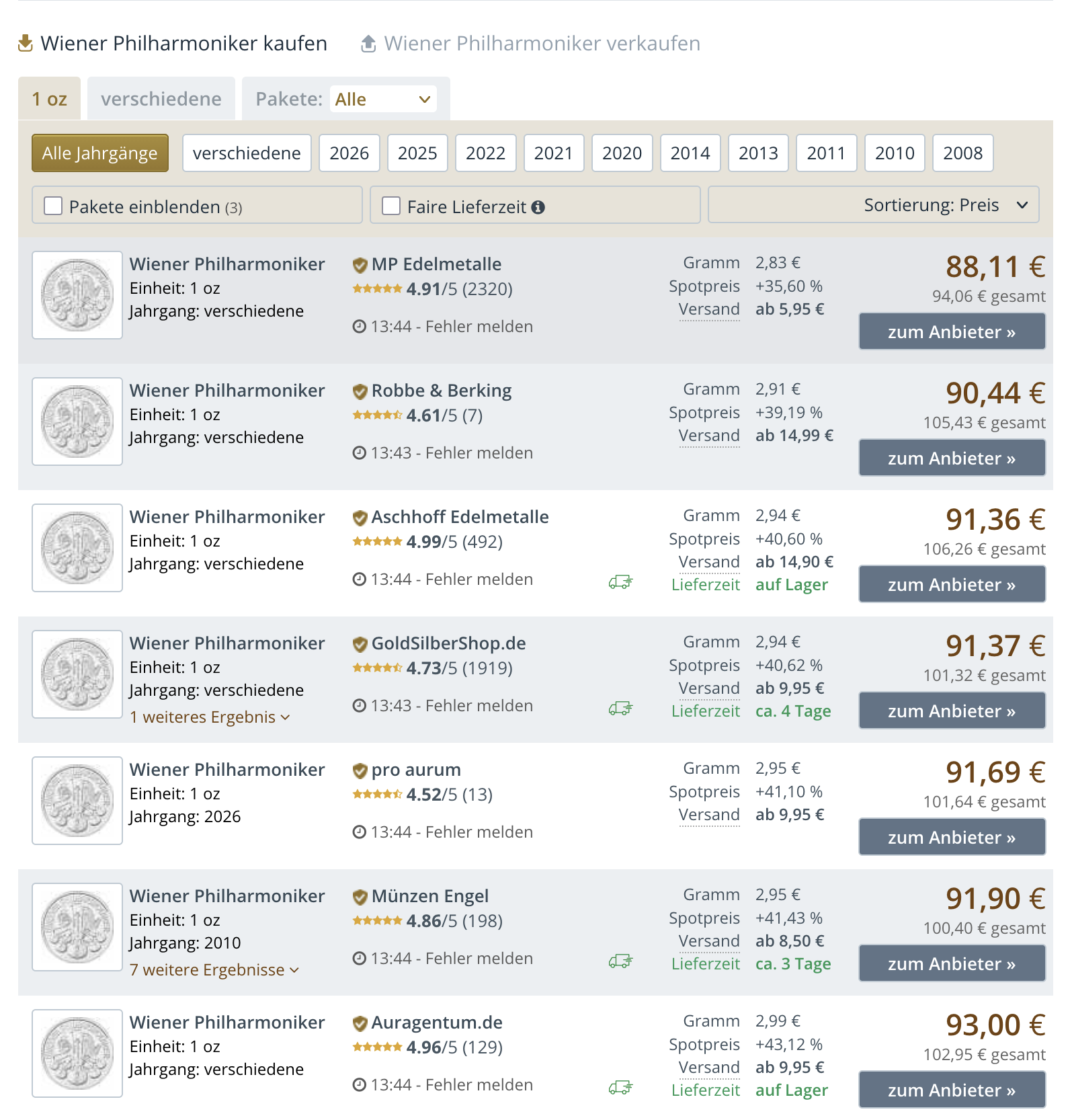The height and width of the screenshot is (1120, 1070).
Task: Report an error for the Auragentum.de offer
Action: tap(479, 1085)
